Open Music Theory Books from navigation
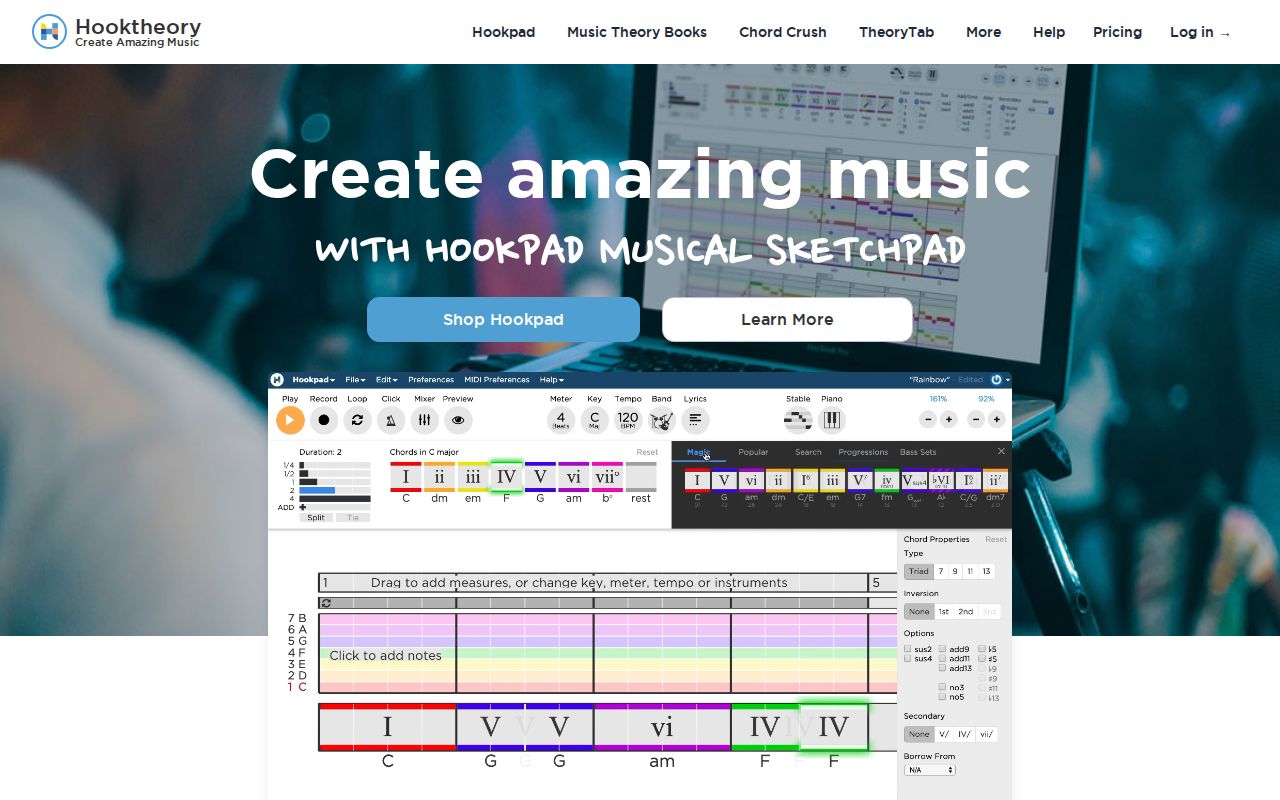 point(637,32)
